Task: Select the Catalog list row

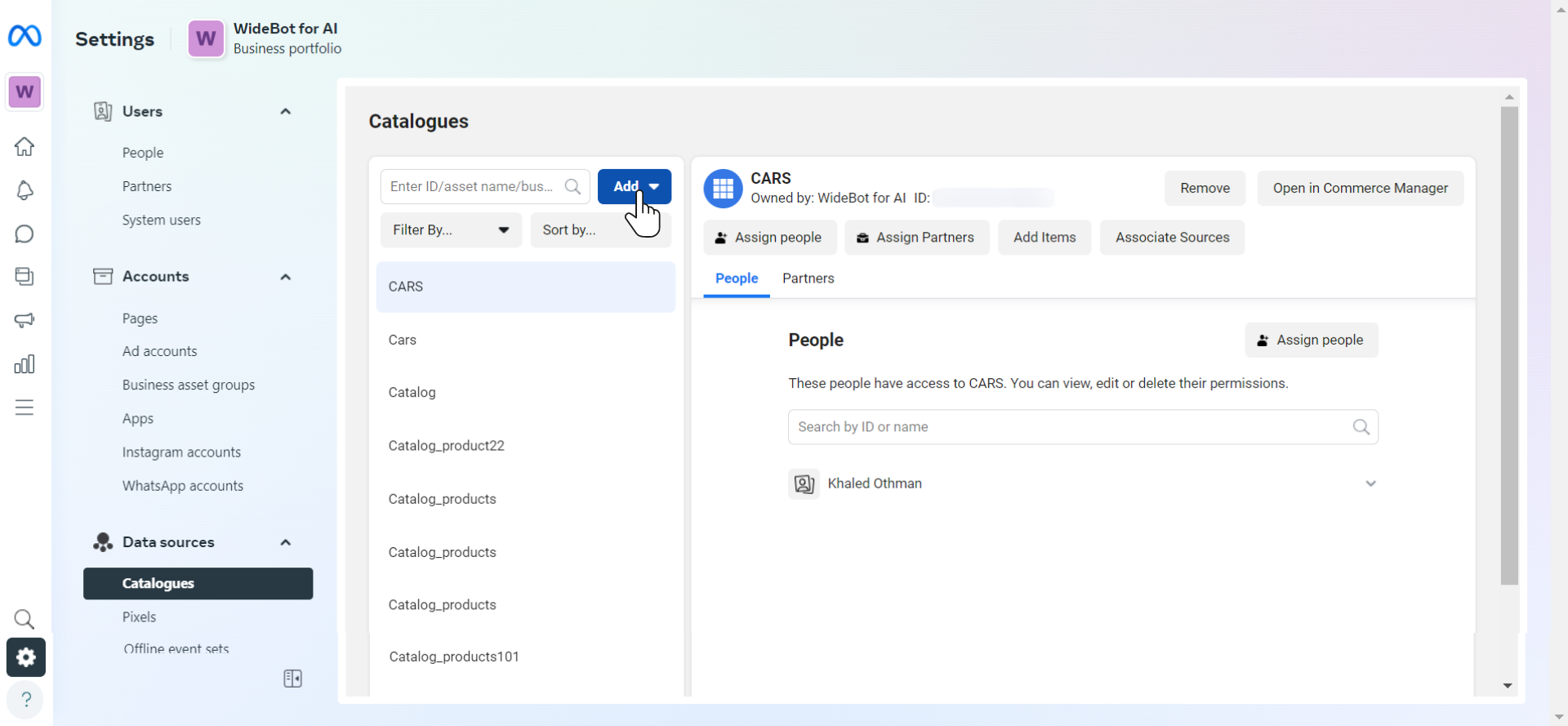Action: click(x=526, y=393)
